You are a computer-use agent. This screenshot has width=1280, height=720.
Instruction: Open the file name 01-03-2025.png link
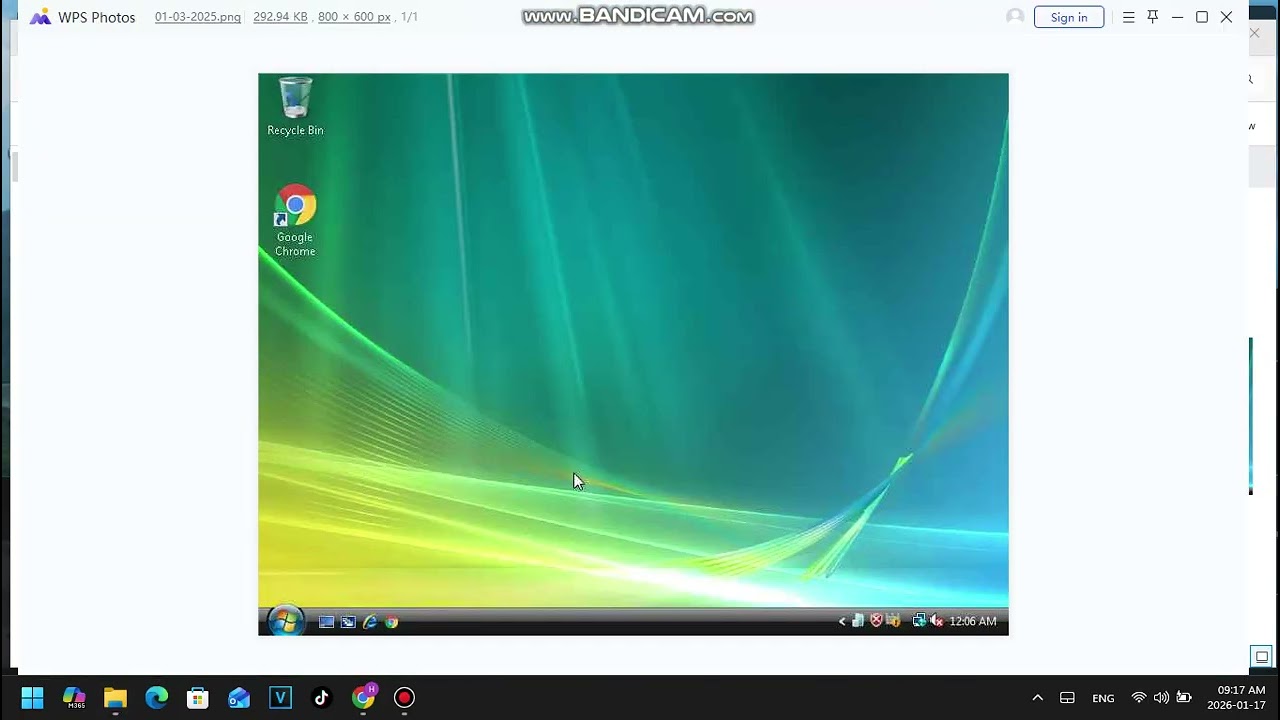198,17
